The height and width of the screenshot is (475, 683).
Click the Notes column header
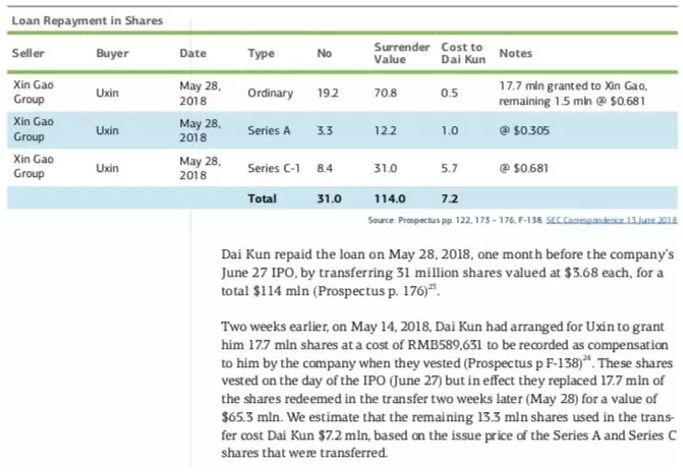pyautogui.click(x=516, y=53)
